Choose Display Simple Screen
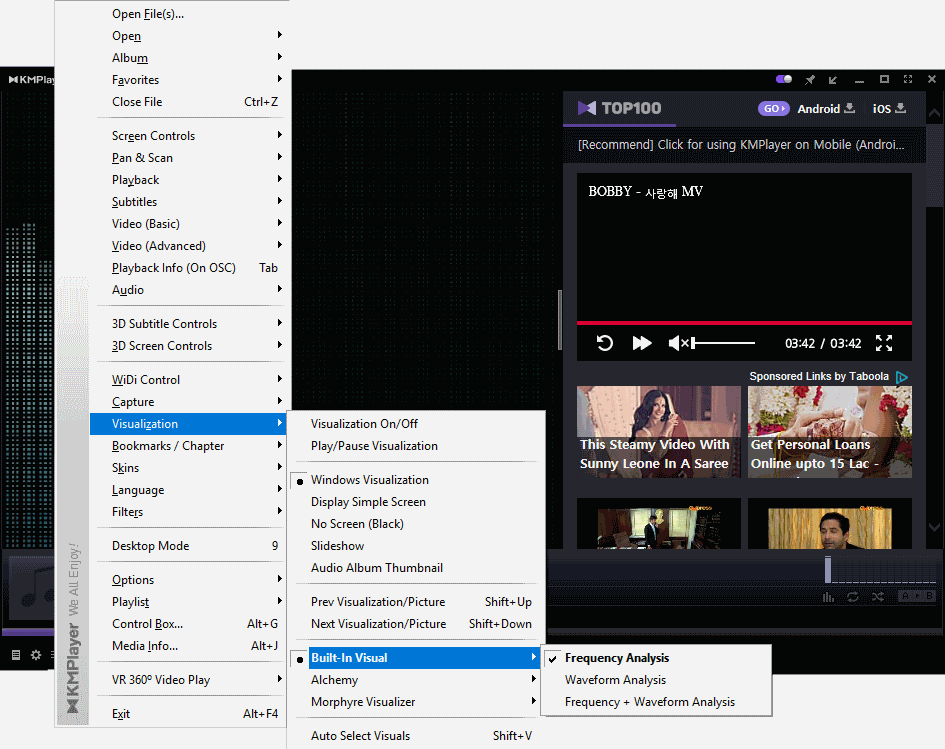Screen dimensions: 945x749 point(416,502)
